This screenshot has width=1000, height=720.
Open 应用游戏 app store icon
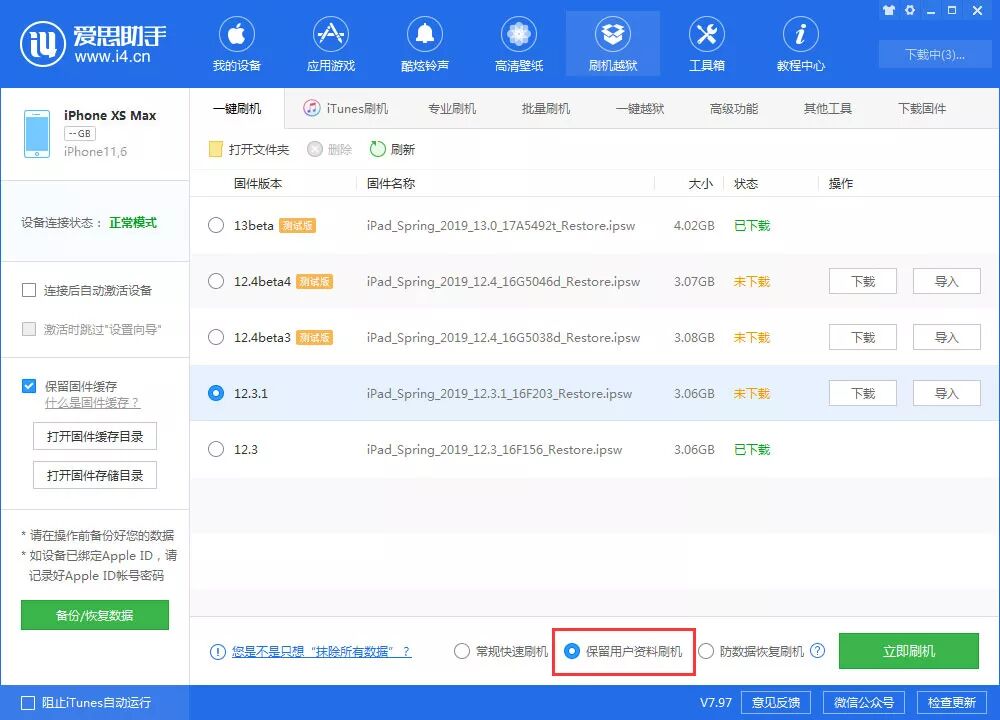coord(330,34)
